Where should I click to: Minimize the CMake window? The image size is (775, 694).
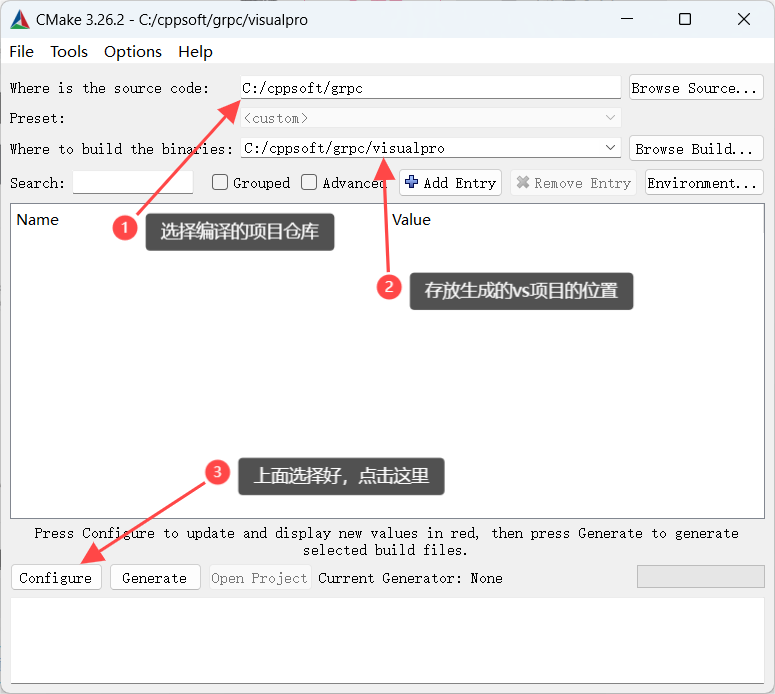[627, 19]
